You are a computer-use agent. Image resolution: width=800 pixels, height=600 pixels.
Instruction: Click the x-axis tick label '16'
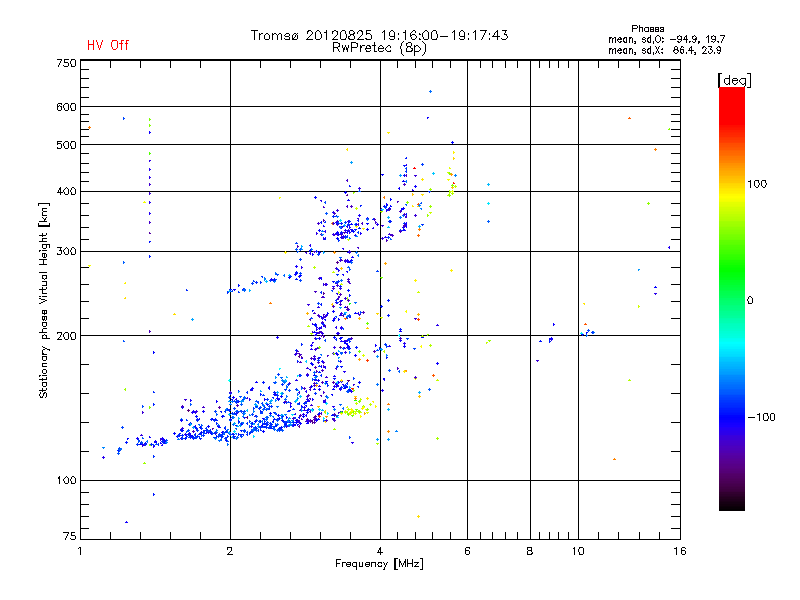click(x=680, y=551)
